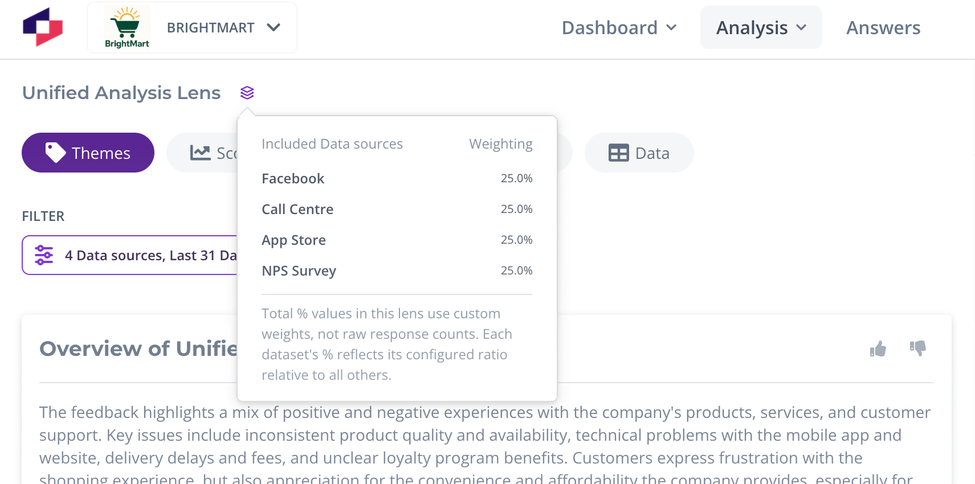Click the purple layers icon beside the lens title
Screen dimensions: 975x484
coord(247,93)
